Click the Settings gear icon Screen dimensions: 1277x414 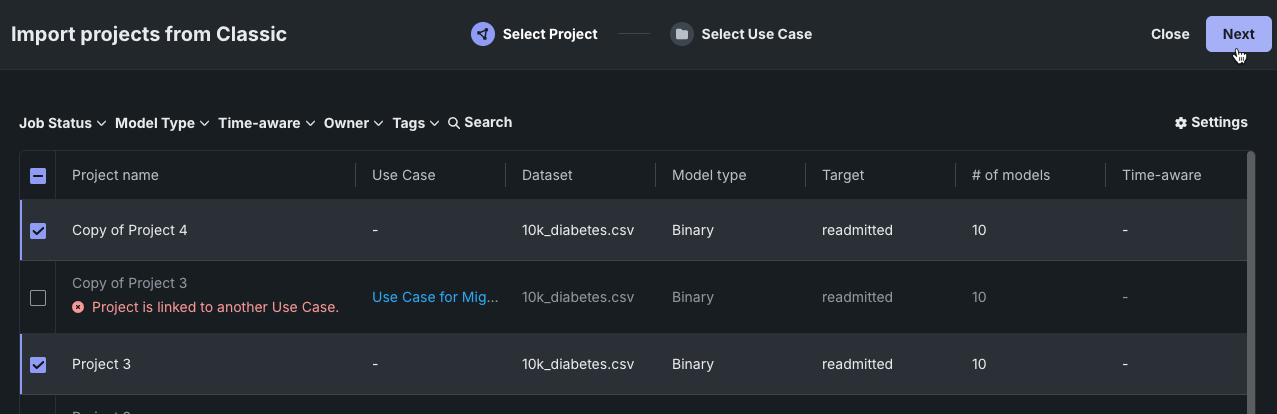pos(1181,123)
